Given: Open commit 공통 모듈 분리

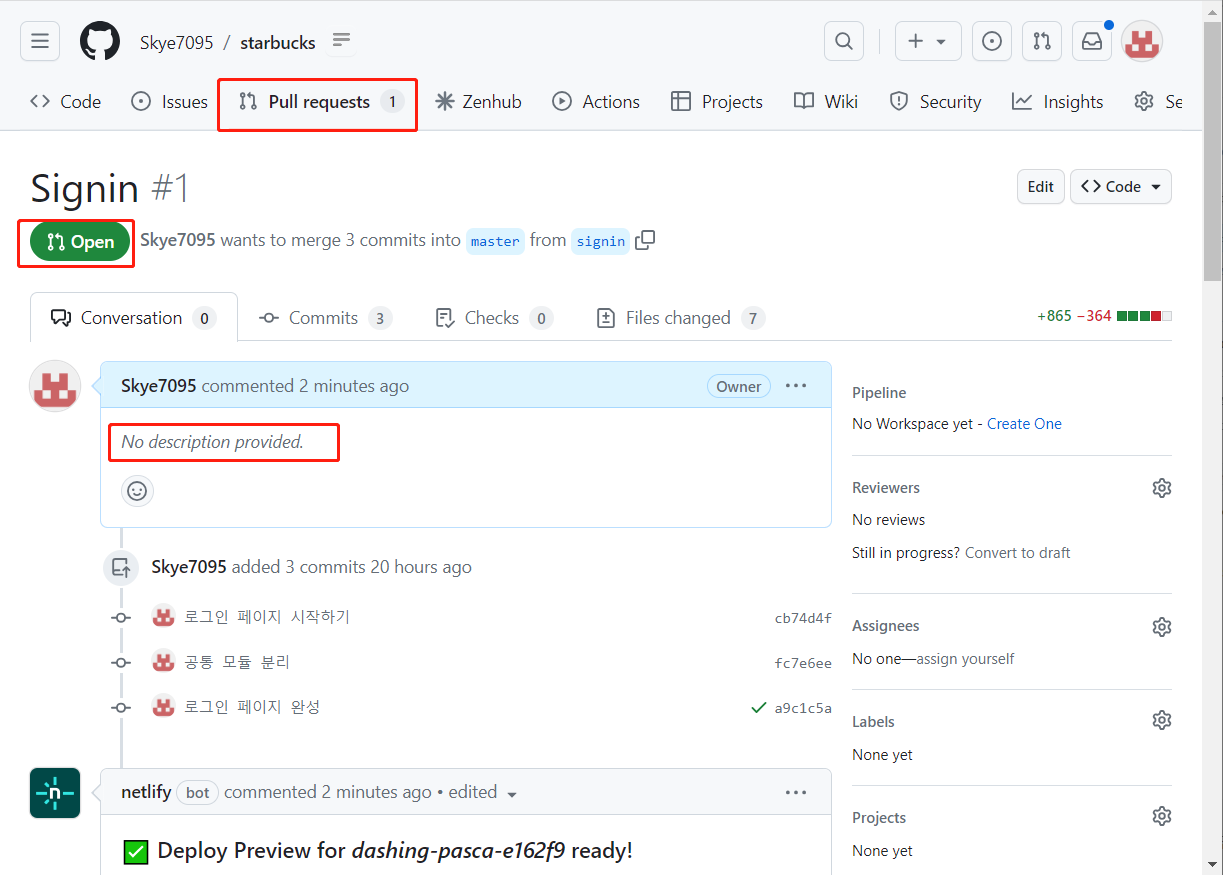Looking at the screenshot, I should click(237, 662).
